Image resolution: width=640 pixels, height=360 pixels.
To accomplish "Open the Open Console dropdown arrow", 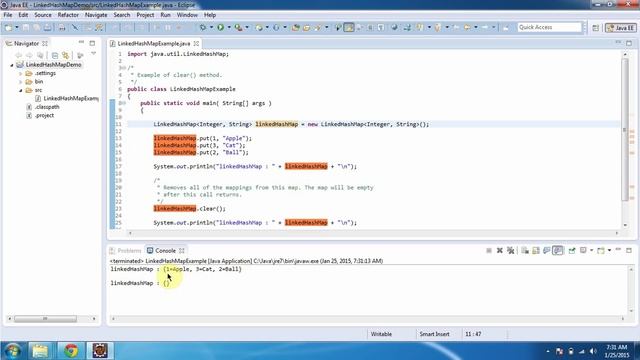I will pos(609,251).
